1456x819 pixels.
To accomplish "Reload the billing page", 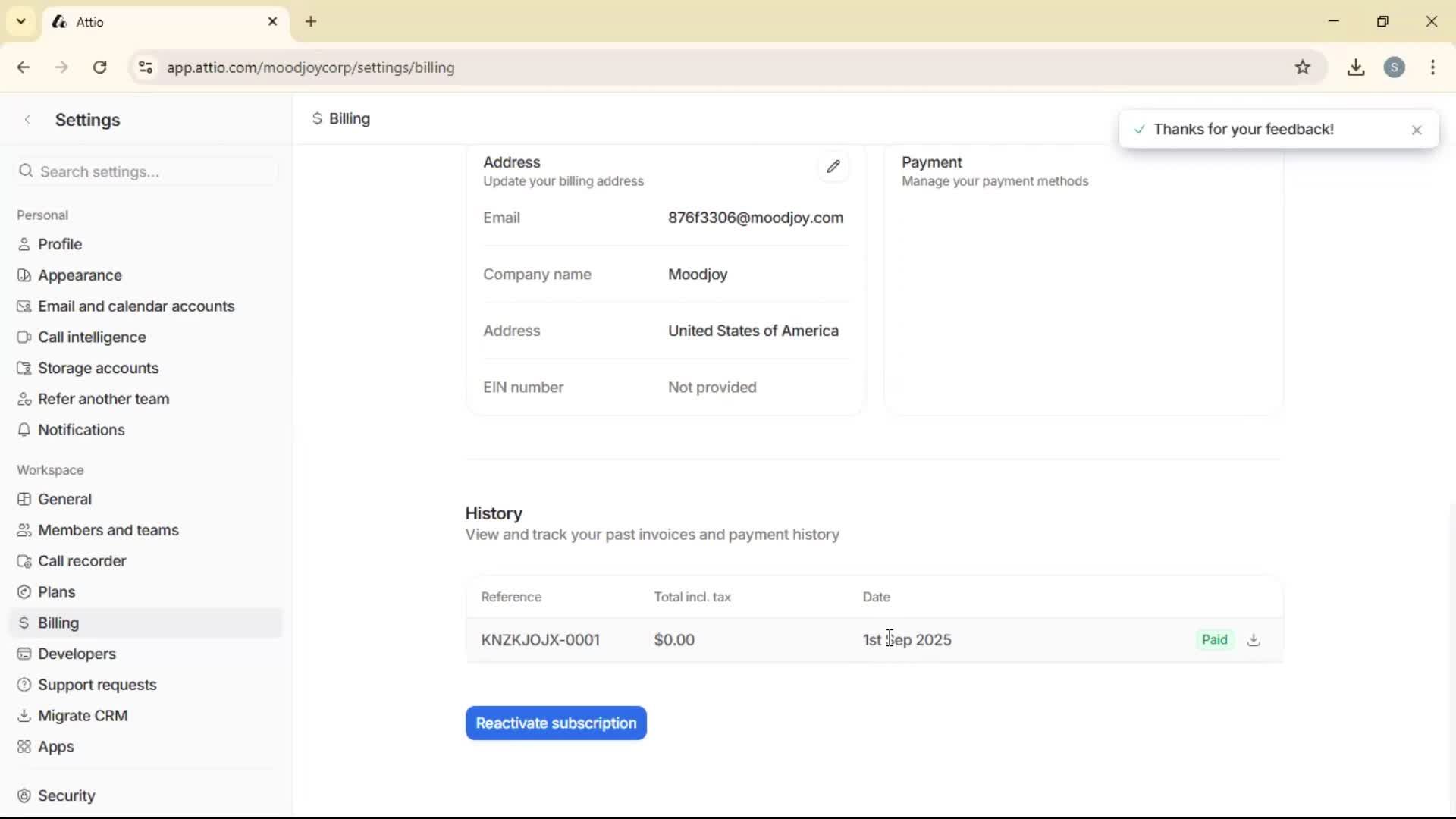I will pos(100,67).
